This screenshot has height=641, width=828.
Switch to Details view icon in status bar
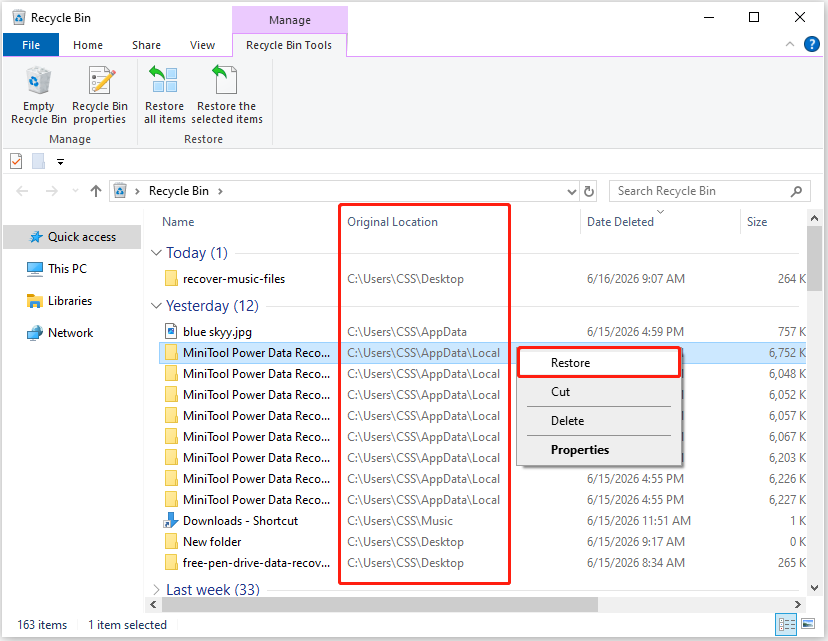click(786, 625)
